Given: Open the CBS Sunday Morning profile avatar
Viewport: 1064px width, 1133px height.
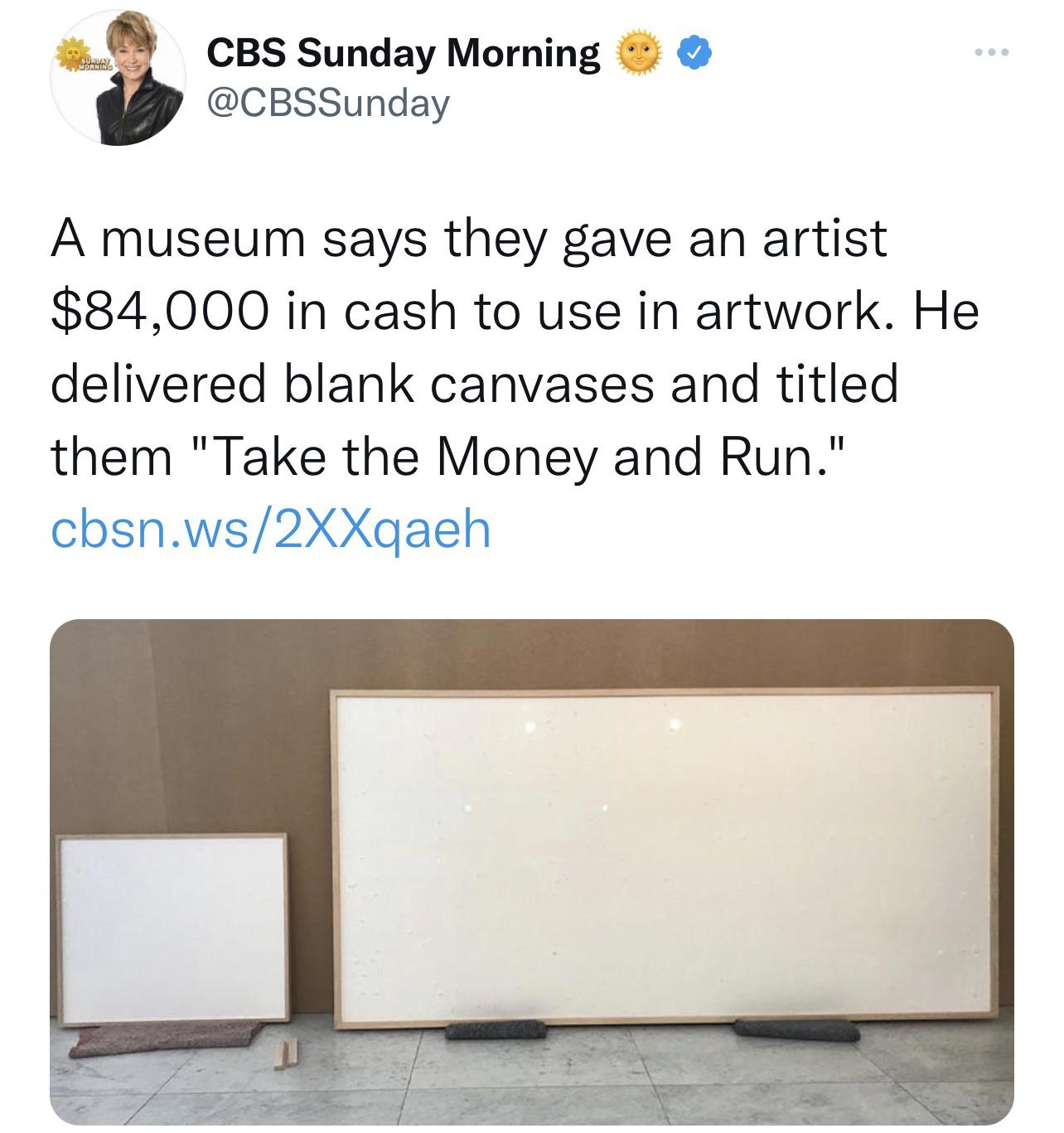Looking at the screenshot, I should pyautogui.click(x=118, y=77).
